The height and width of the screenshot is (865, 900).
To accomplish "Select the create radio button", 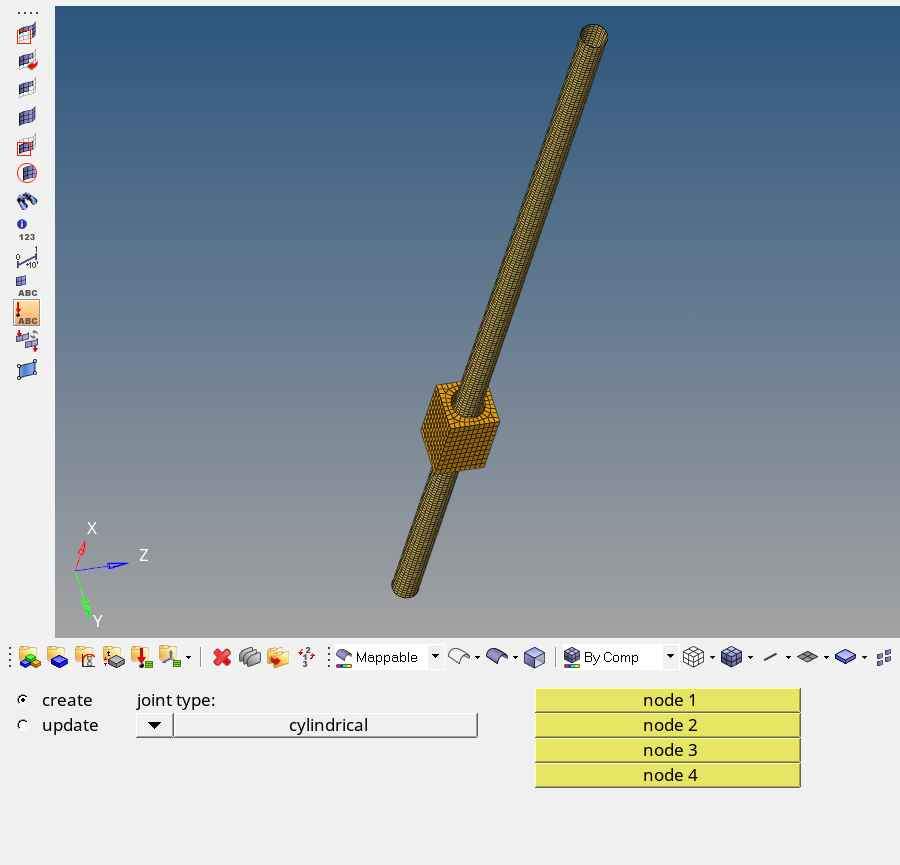I will tap(23, 700).
